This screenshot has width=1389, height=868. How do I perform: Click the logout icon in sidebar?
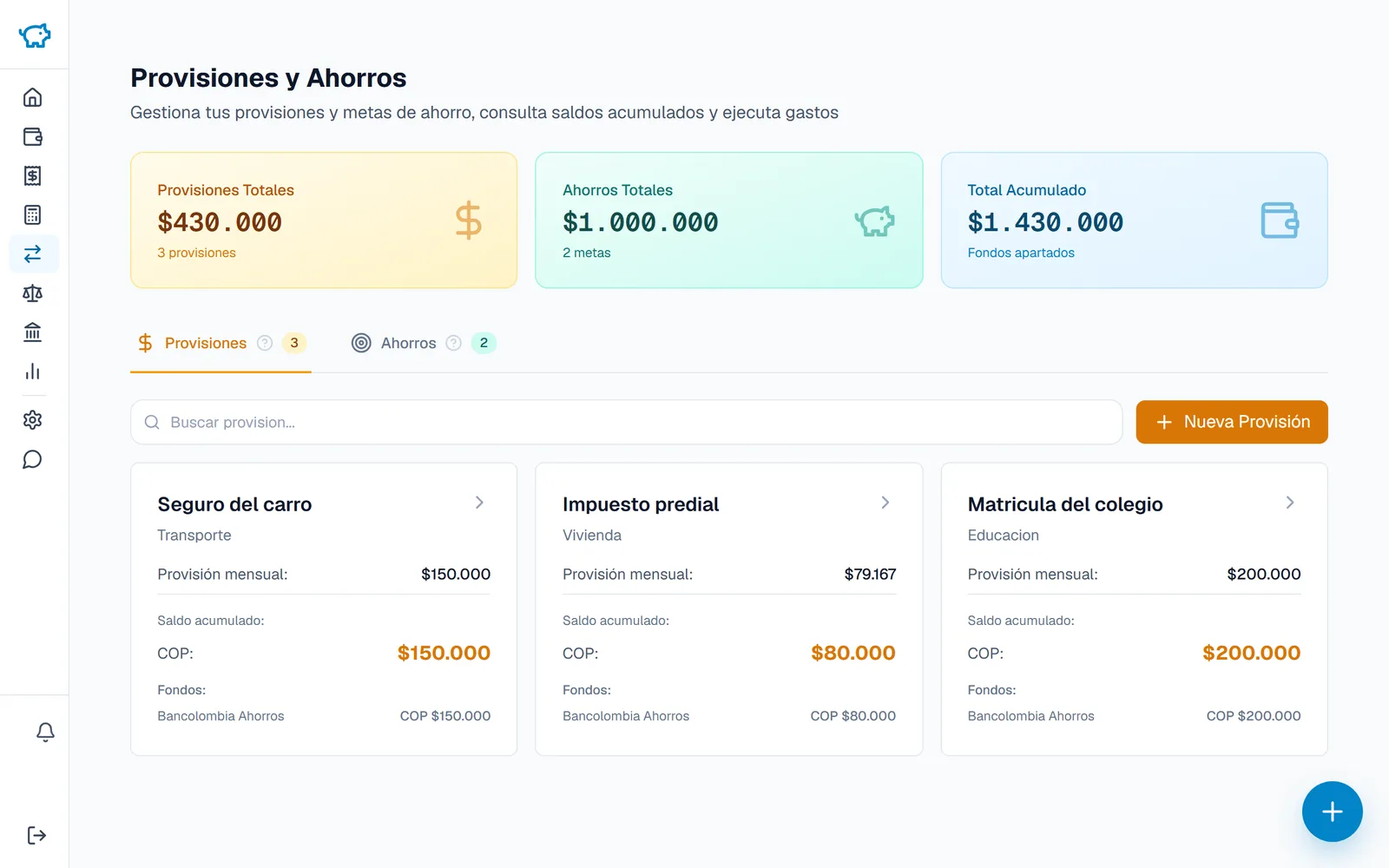pyautogui.click(x=36, y=835)
